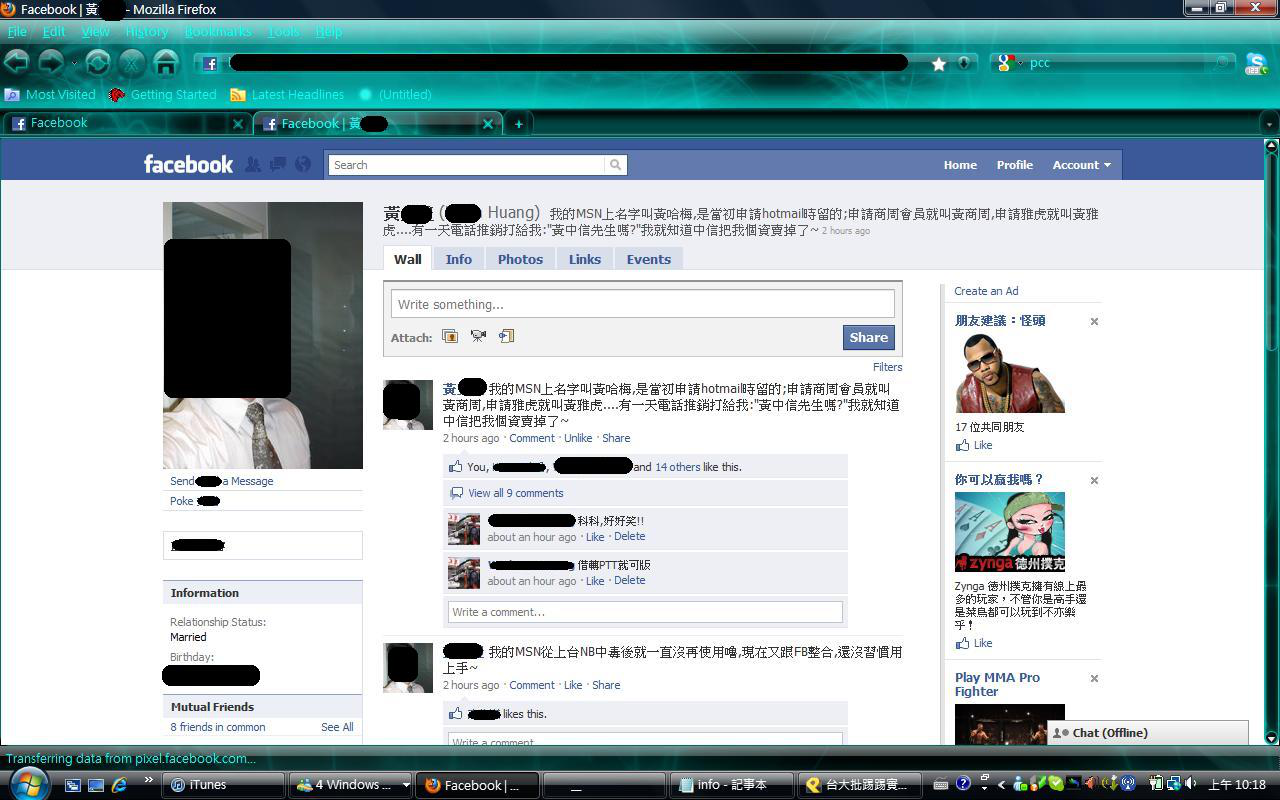This screenshot has height=800, width=1280.
Task: Click the facebook logo in the blue bar
Action: (188, 164)
